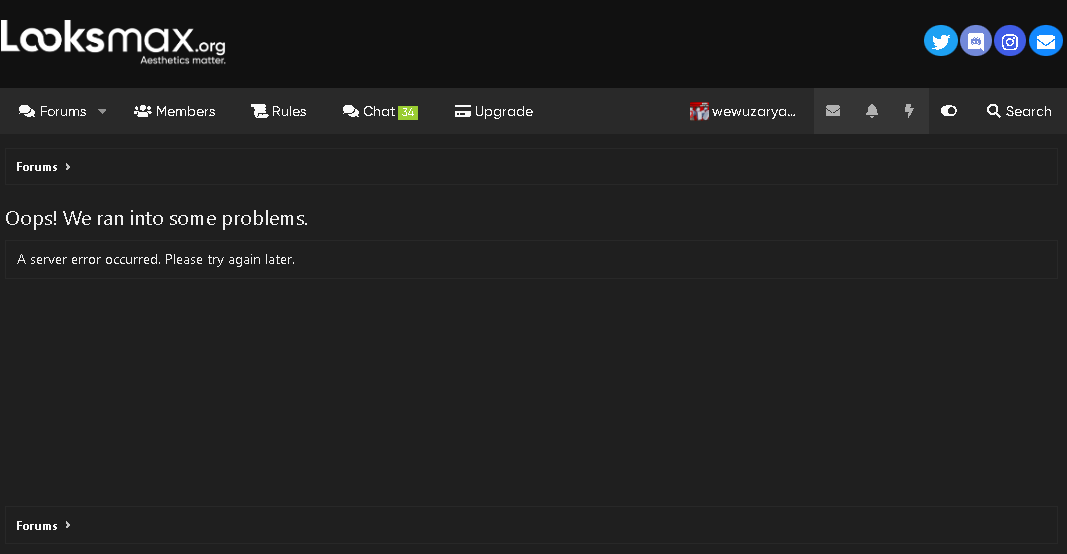Click the bottom Forums breadcrumb link
This screenshot has width=1067, height=554.
point(37,526)
